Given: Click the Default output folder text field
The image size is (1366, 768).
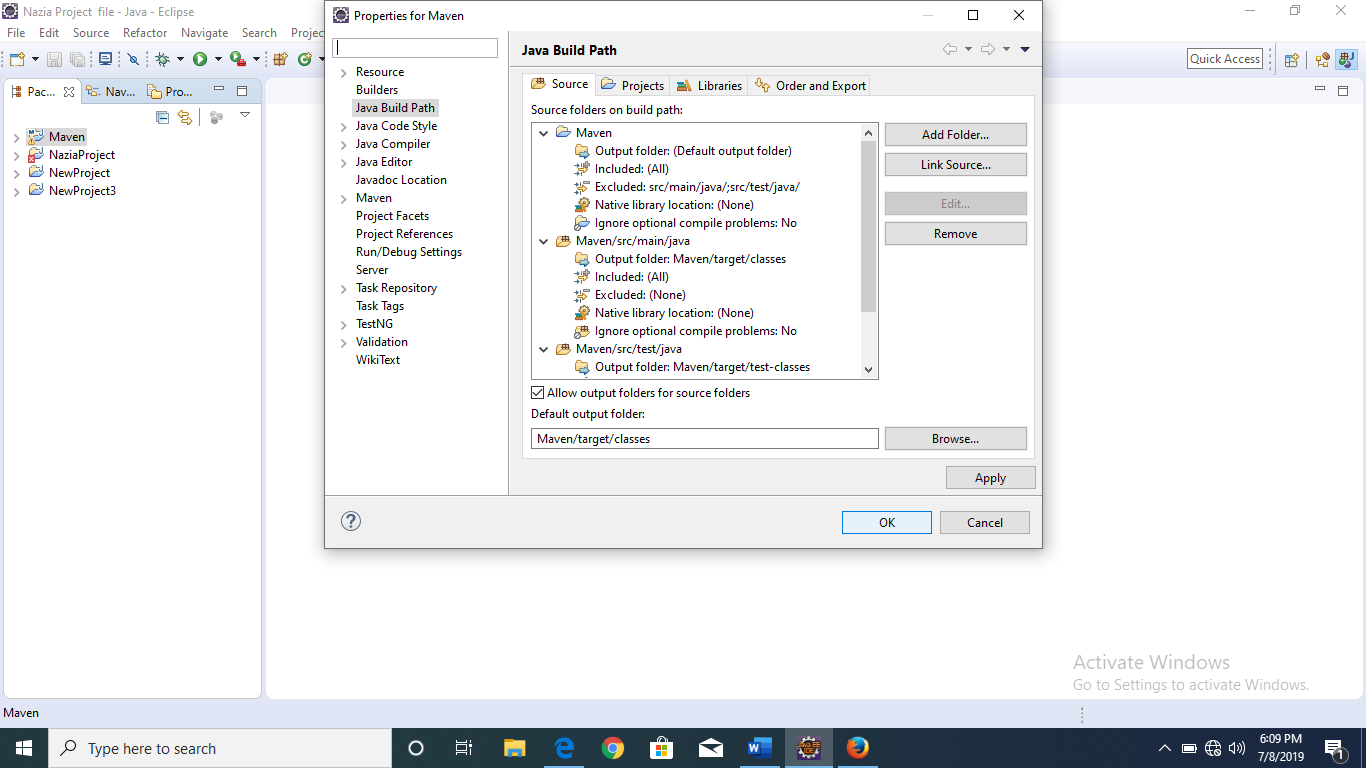Looking at the screenshot, I should (704, 438).
